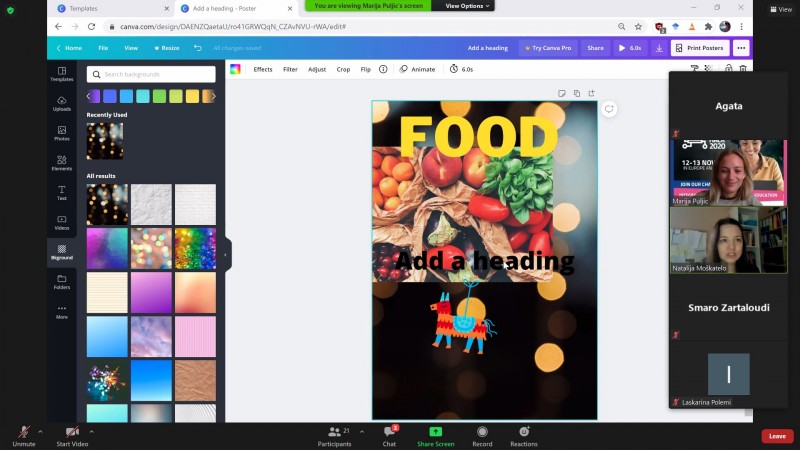
Task: Open Effects in image toolbar
Action: (x=263, y=69)
